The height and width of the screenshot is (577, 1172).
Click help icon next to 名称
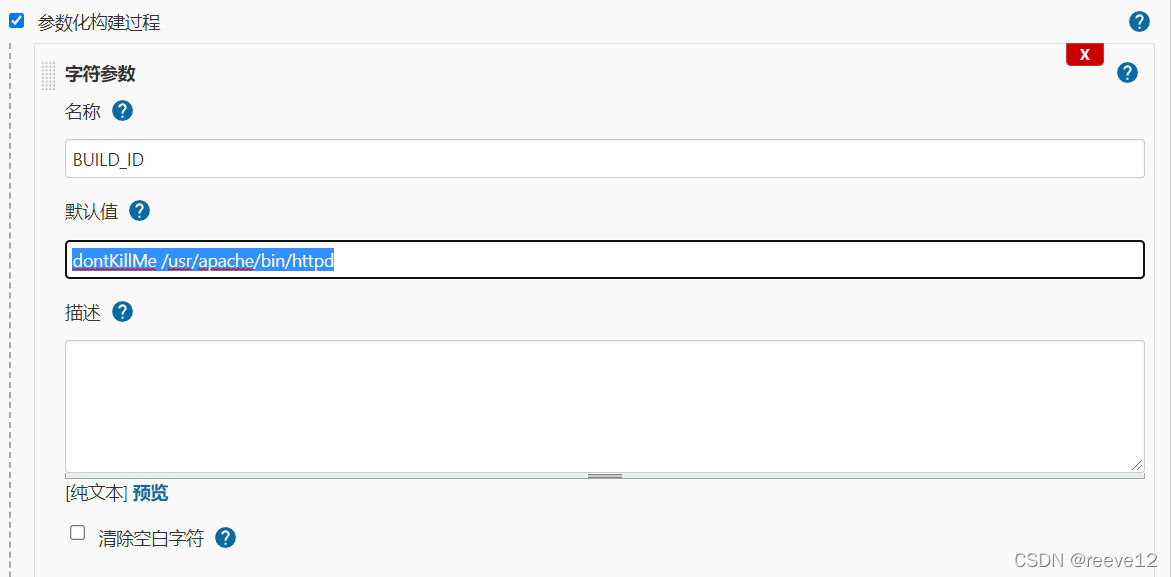coord(122,111)
